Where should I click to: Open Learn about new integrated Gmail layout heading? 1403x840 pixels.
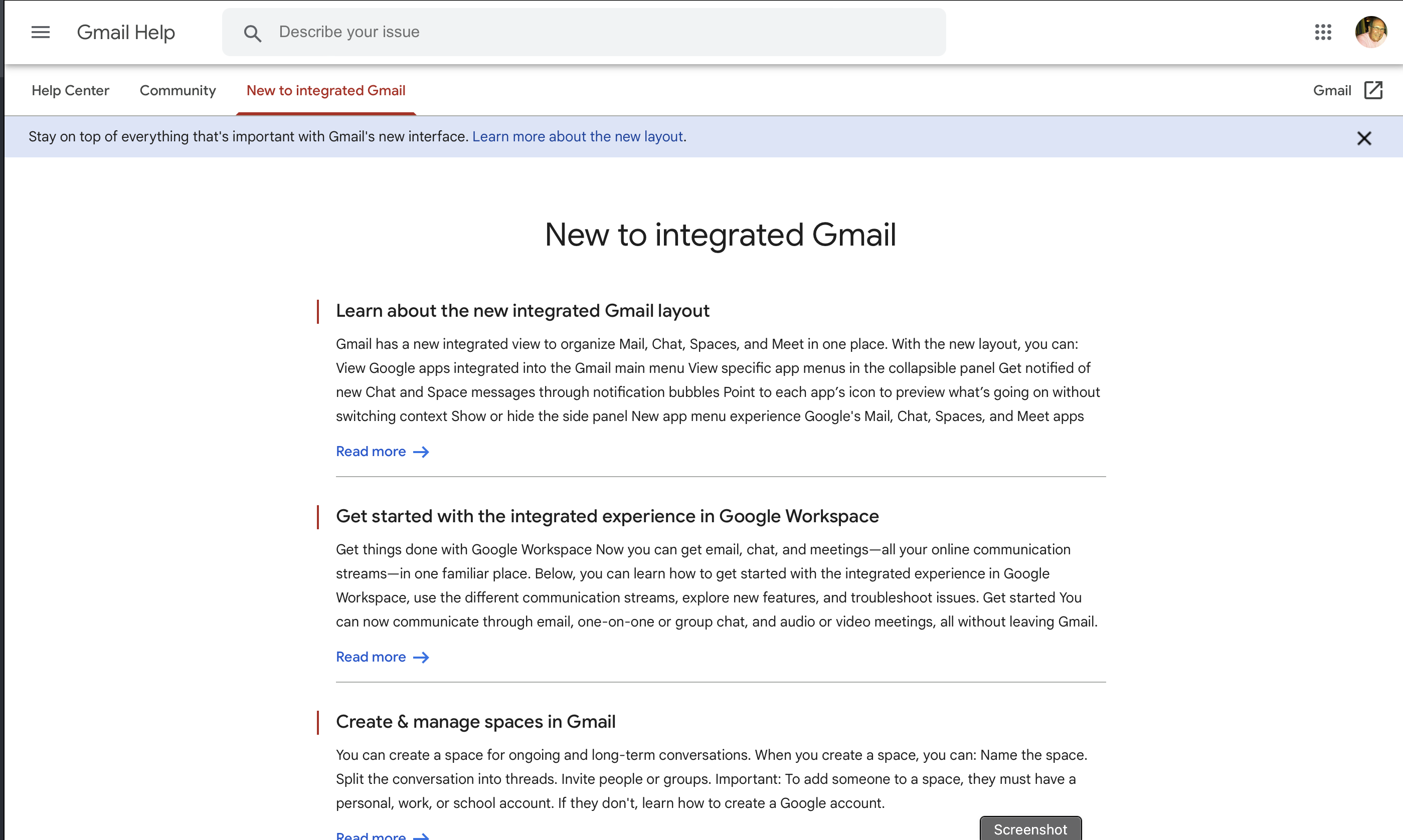tap(522, 311)
